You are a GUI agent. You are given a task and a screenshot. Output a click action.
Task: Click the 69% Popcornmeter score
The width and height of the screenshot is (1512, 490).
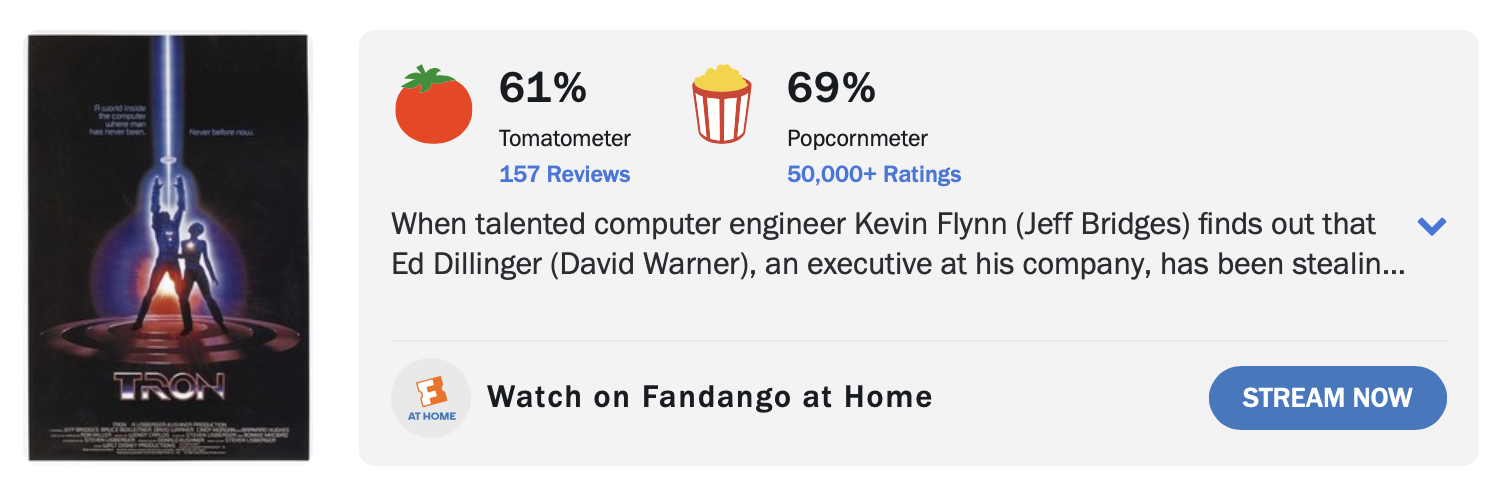[830, 88]
